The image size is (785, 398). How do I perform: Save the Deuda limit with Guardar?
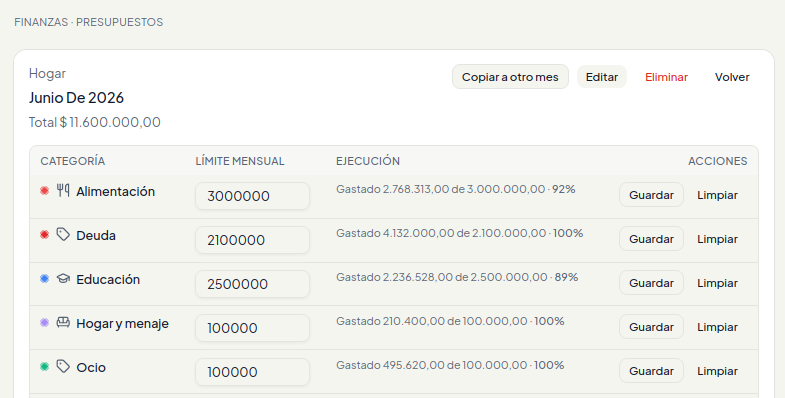click(x=651, y=239)
